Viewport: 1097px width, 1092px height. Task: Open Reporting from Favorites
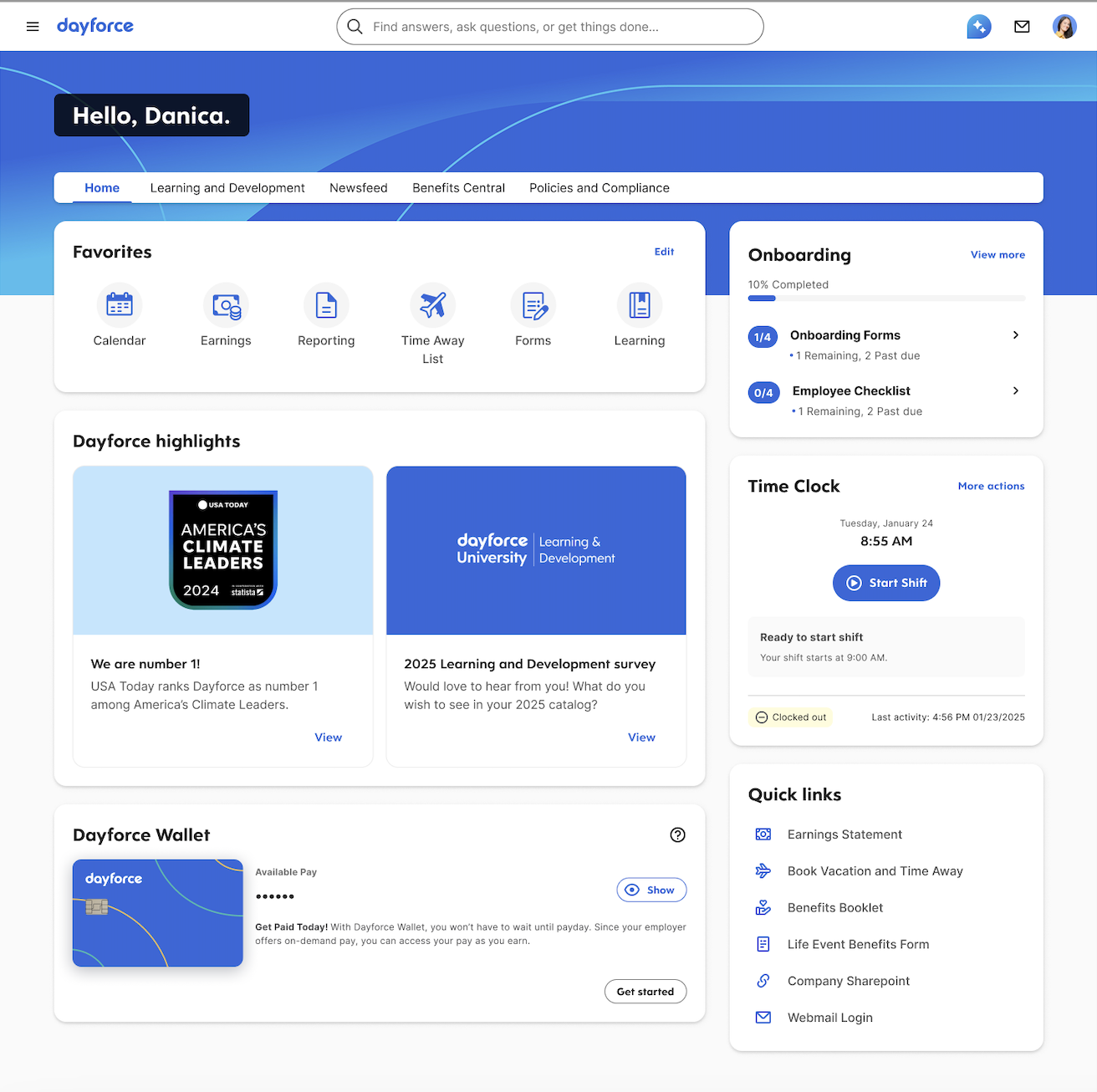pos(326,305)
